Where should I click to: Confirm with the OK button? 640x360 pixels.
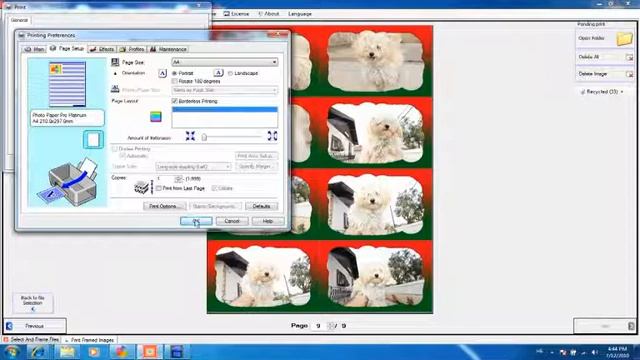[x=196, y=221]
